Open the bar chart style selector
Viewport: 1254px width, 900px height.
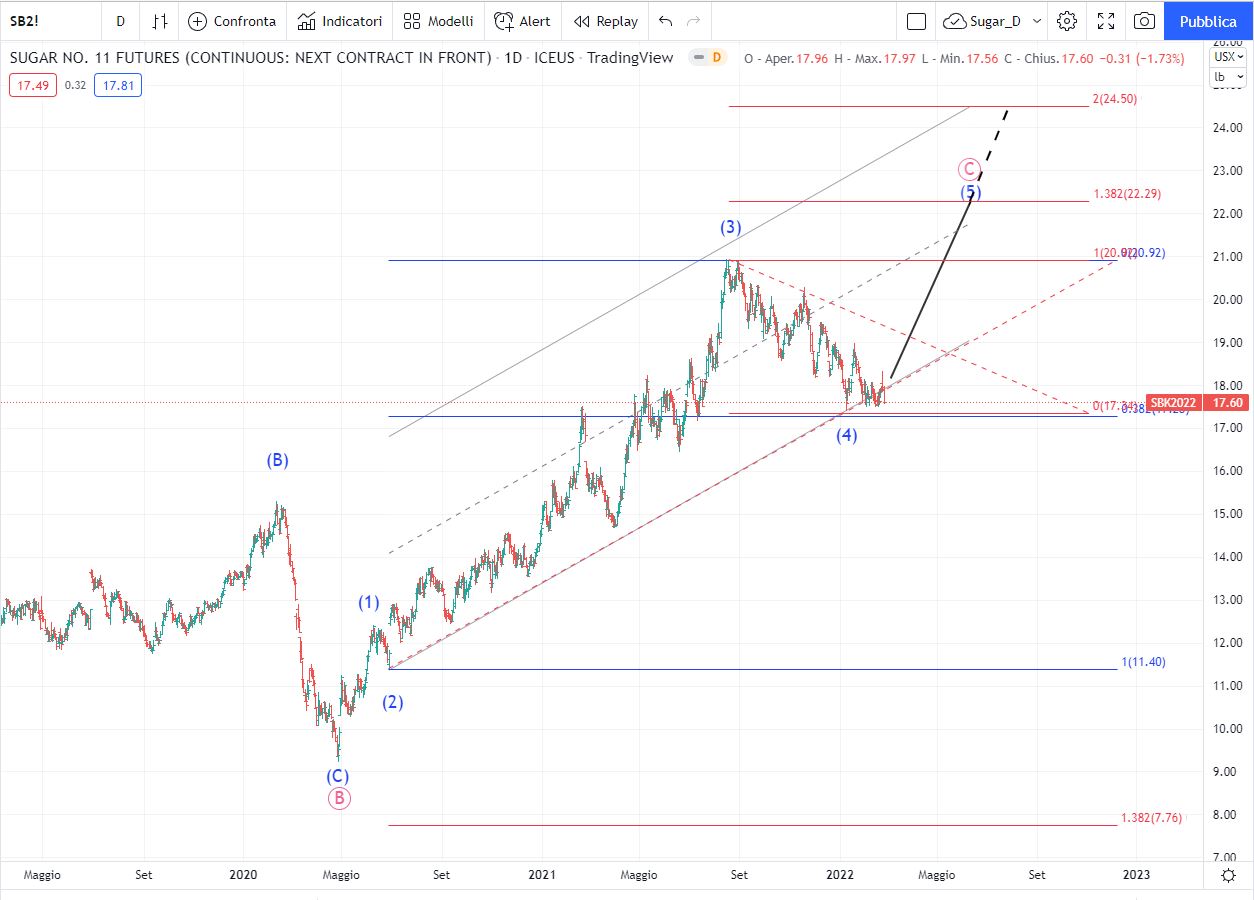(160, 21)
